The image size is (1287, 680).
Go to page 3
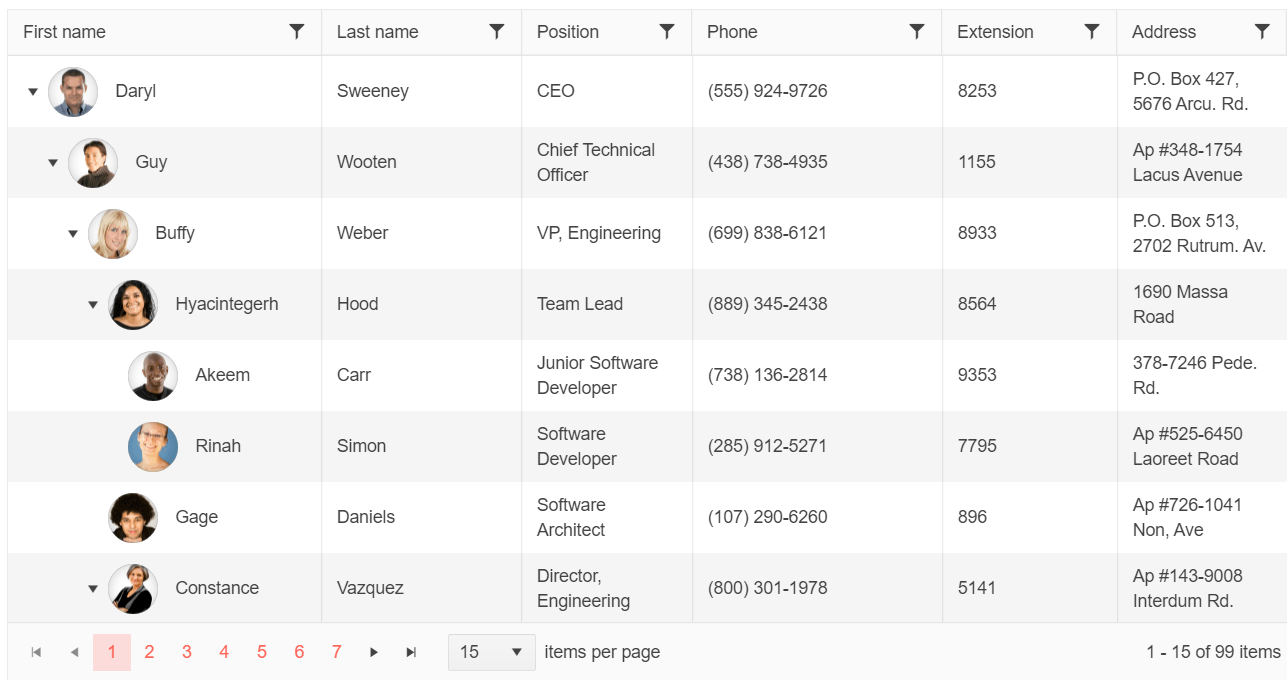186,651
